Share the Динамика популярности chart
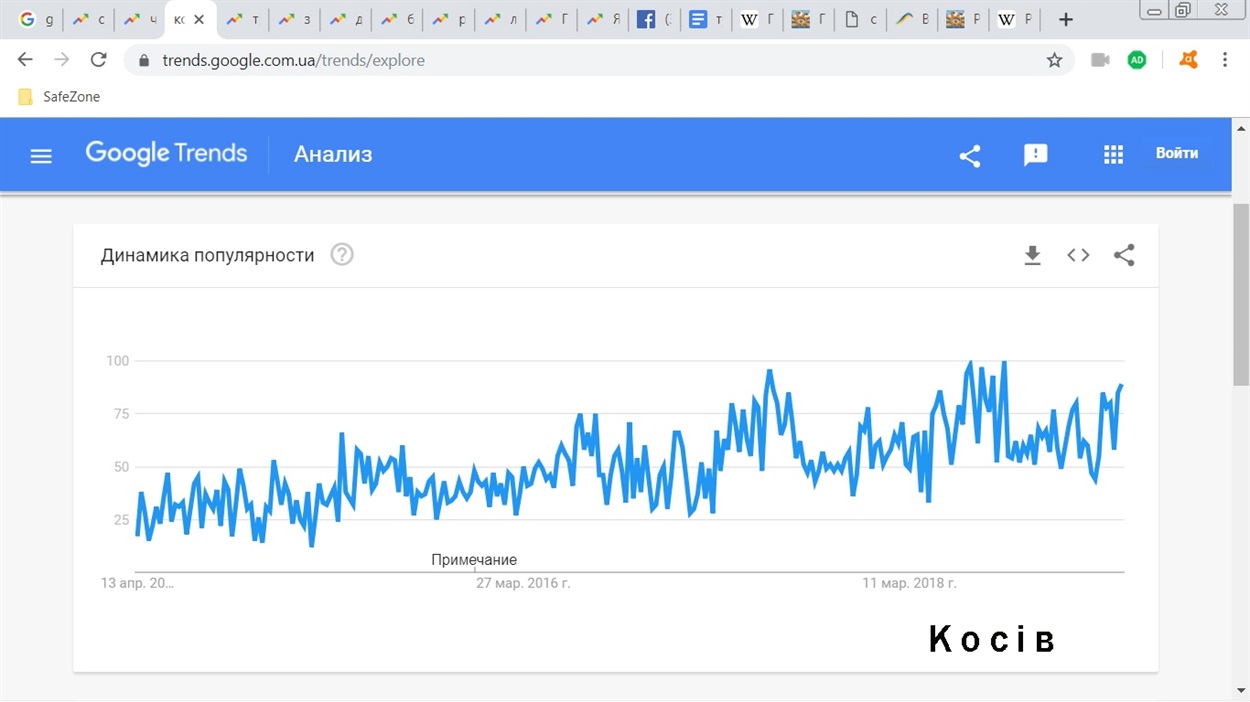The image size is (1250, 702). 1124,256
